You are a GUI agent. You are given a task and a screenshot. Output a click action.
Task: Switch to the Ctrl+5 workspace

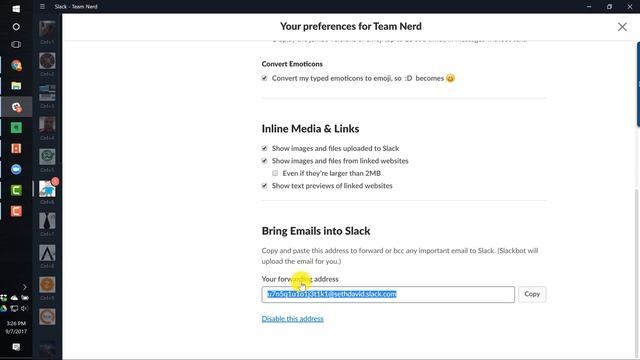point(47,156)
